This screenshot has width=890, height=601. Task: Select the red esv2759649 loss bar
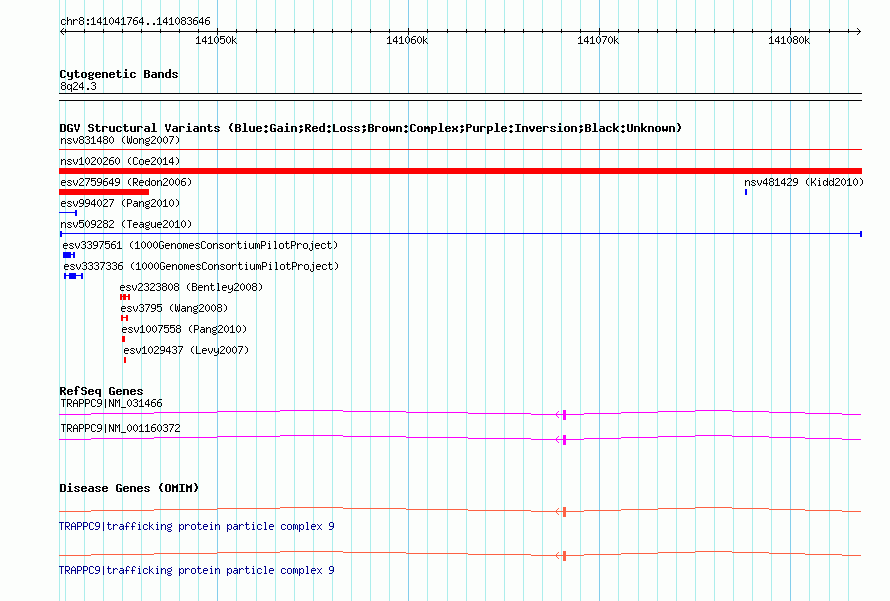tap(104, 192)
